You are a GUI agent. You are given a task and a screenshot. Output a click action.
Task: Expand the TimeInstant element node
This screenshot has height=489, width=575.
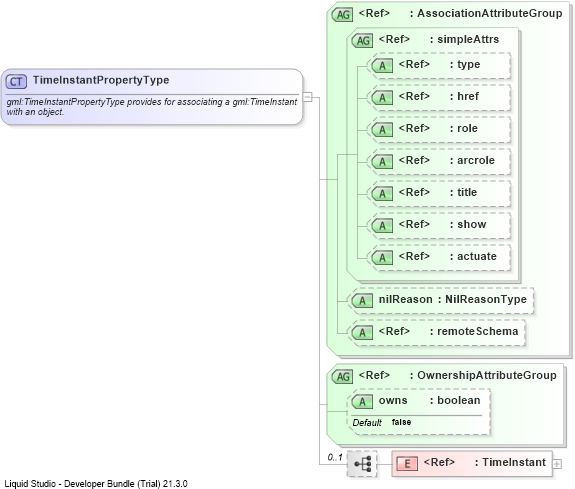tap(557, 464)
